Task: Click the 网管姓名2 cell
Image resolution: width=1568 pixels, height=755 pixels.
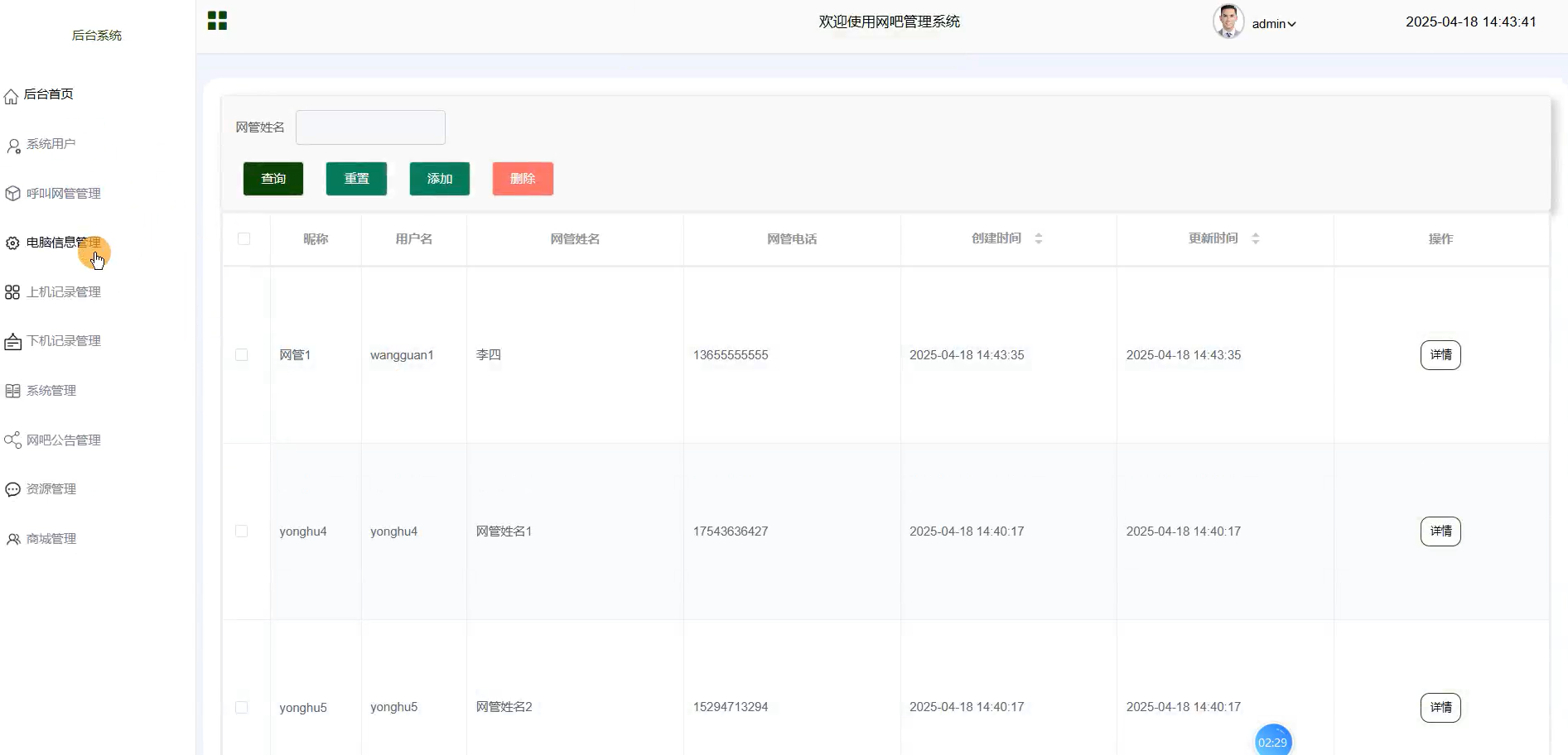Action: point(504,707)
